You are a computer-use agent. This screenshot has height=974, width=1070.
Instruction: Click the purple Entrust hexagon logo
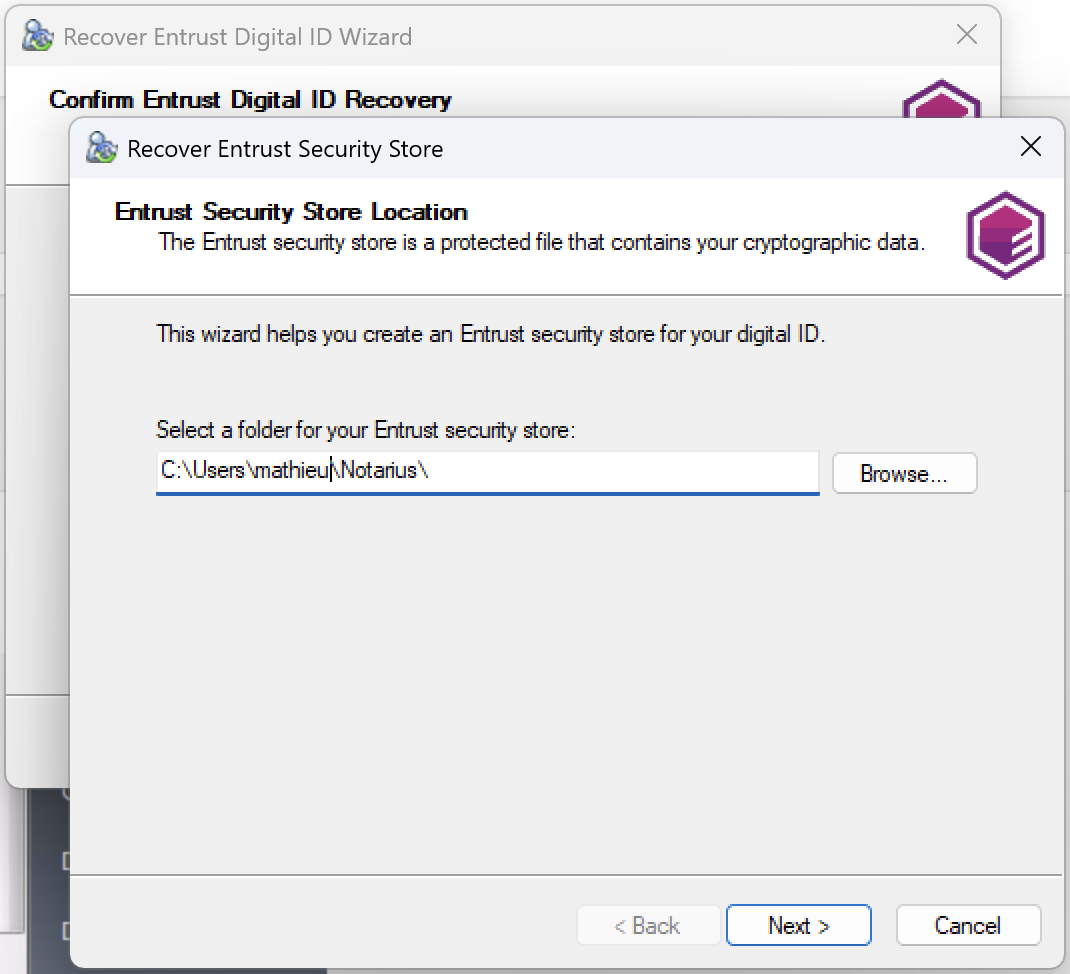pos(1005,235)
